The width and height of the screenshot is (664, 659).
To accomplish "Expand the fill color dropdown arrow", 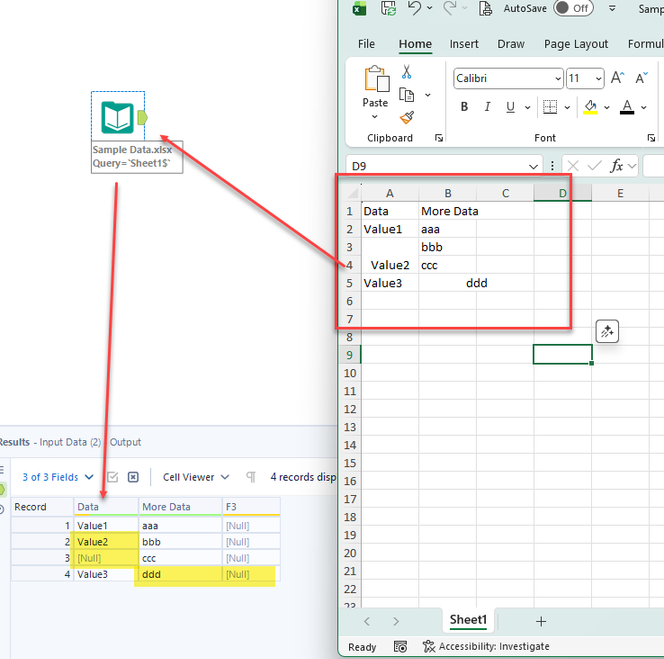I will [607, 107].
